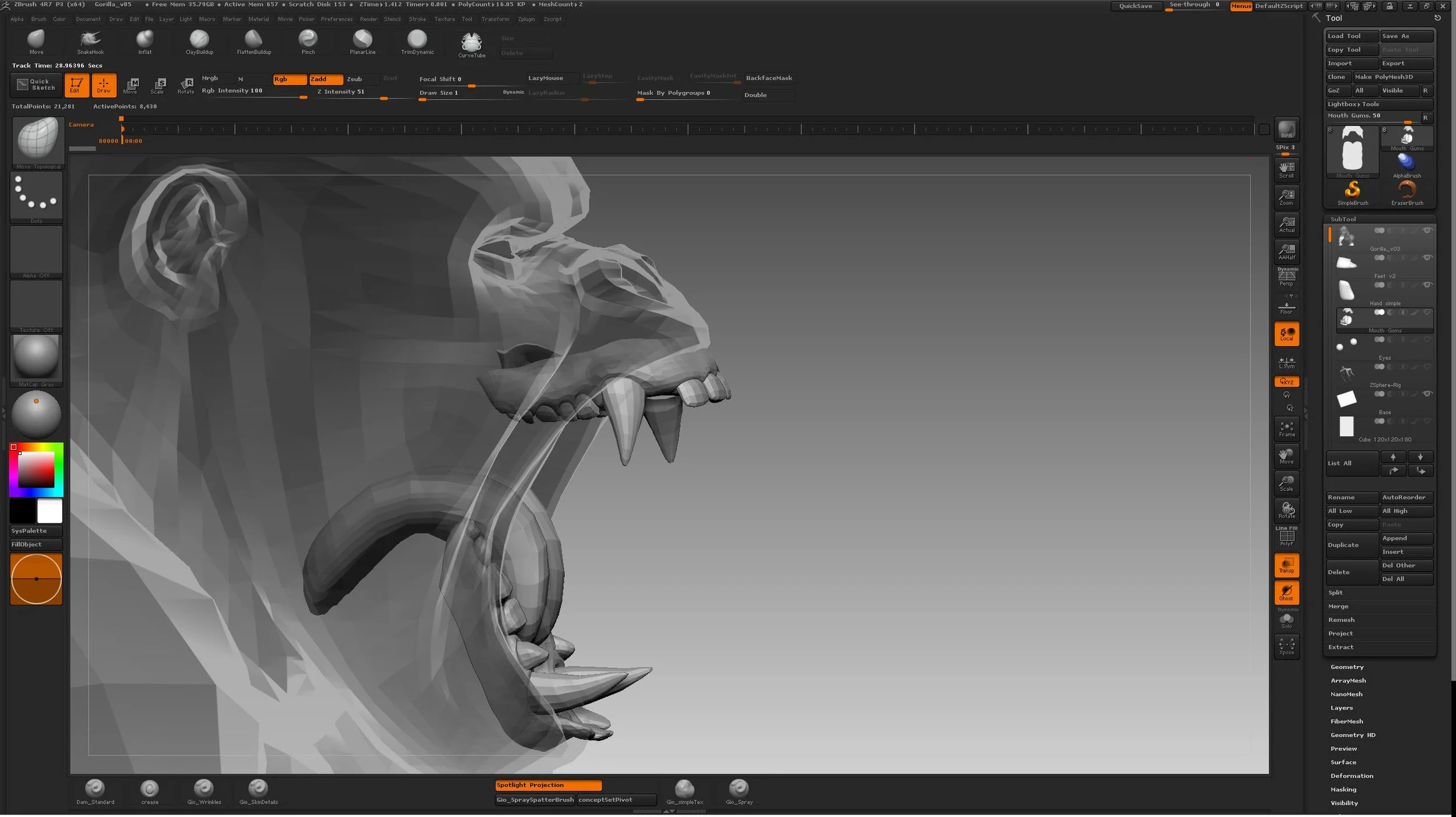Expand the Geometry palette section
The image size is (1456, 817).
1347,667
